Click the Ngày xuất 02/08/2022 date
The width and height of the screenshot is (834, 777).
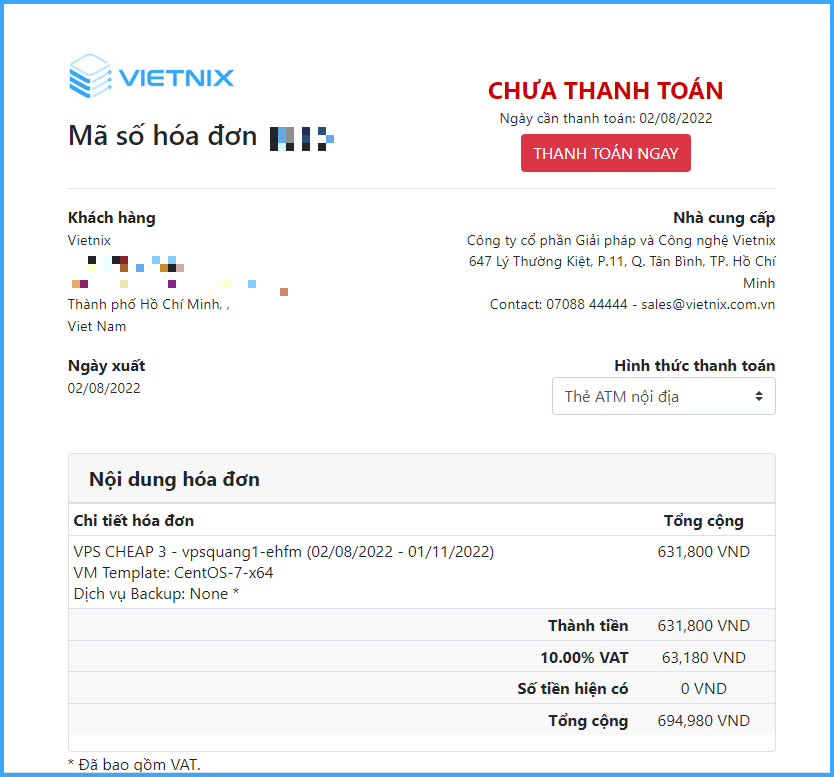click(104, 388)
